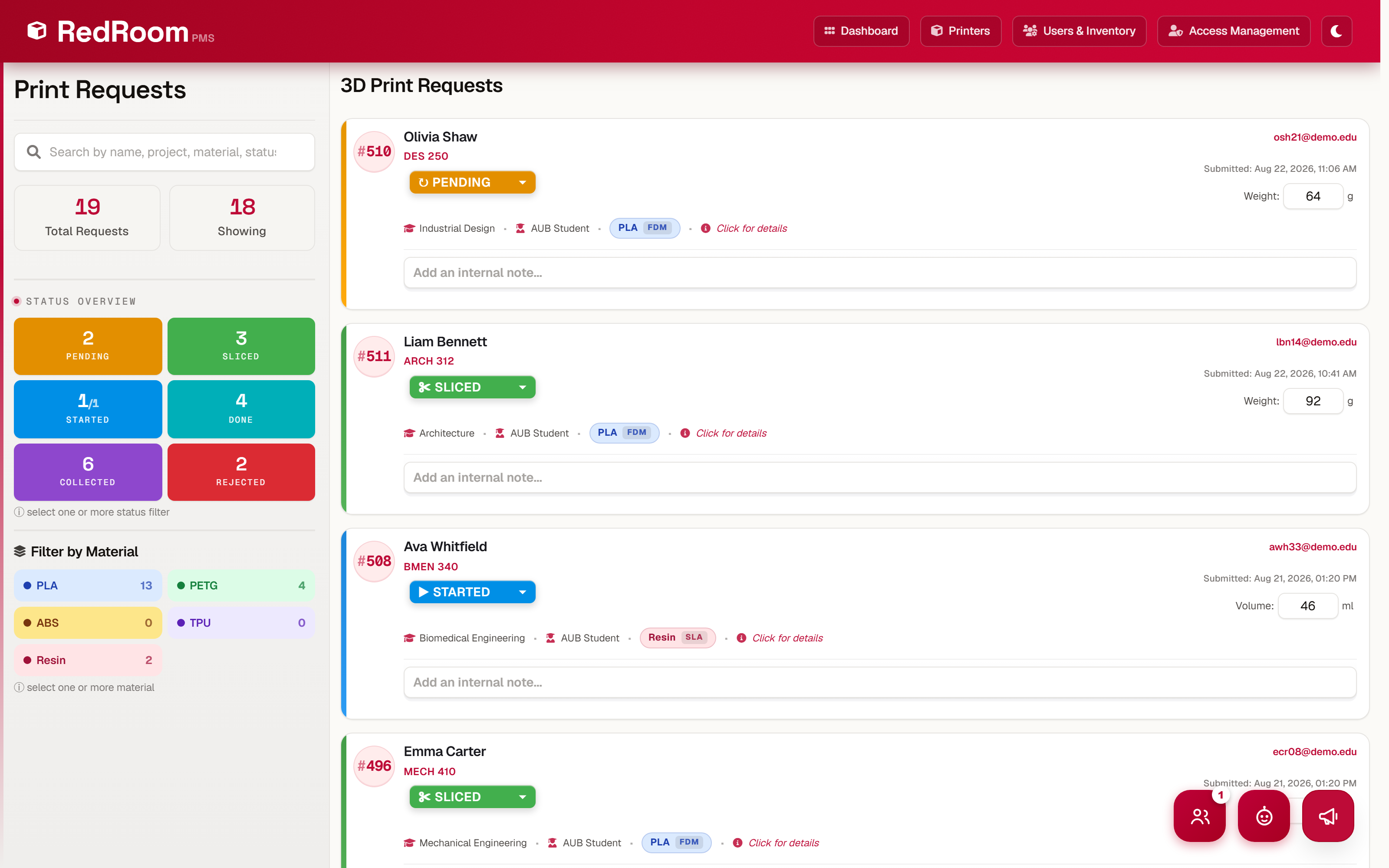Viewport: 1389px width, 868px height.
Task: Edit the weight field showing 64
Action: 1313,196
